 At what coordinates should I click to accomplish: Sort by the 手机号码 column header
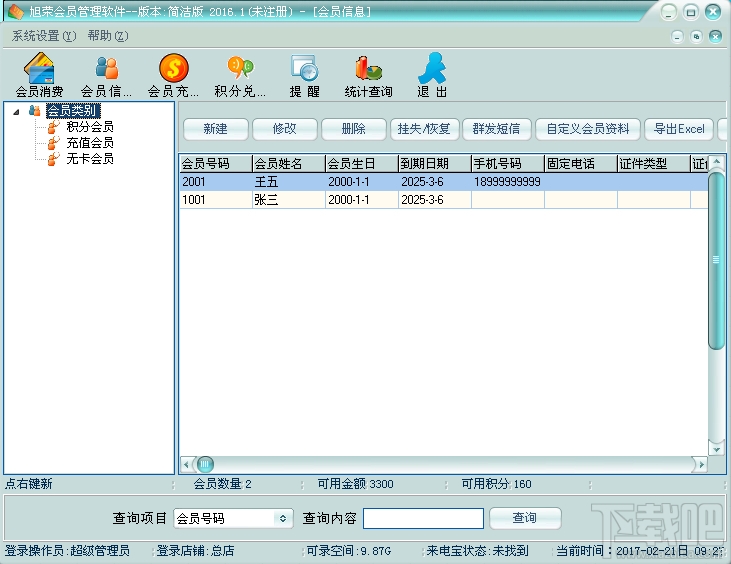(x=508, y=164)
